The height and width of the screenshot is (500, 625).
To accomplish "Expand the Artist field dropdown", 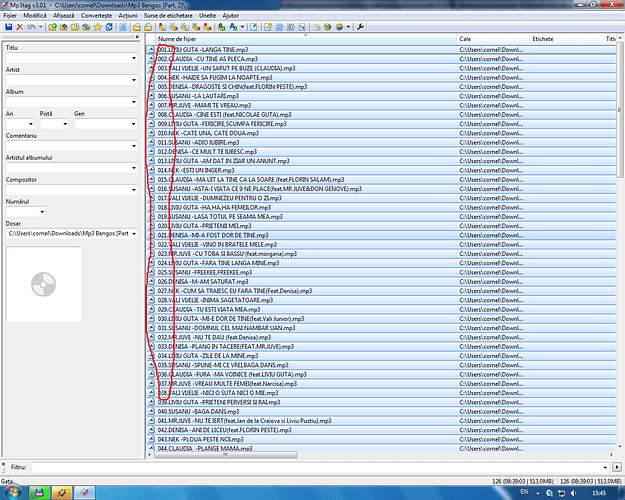I will (134, 80).
